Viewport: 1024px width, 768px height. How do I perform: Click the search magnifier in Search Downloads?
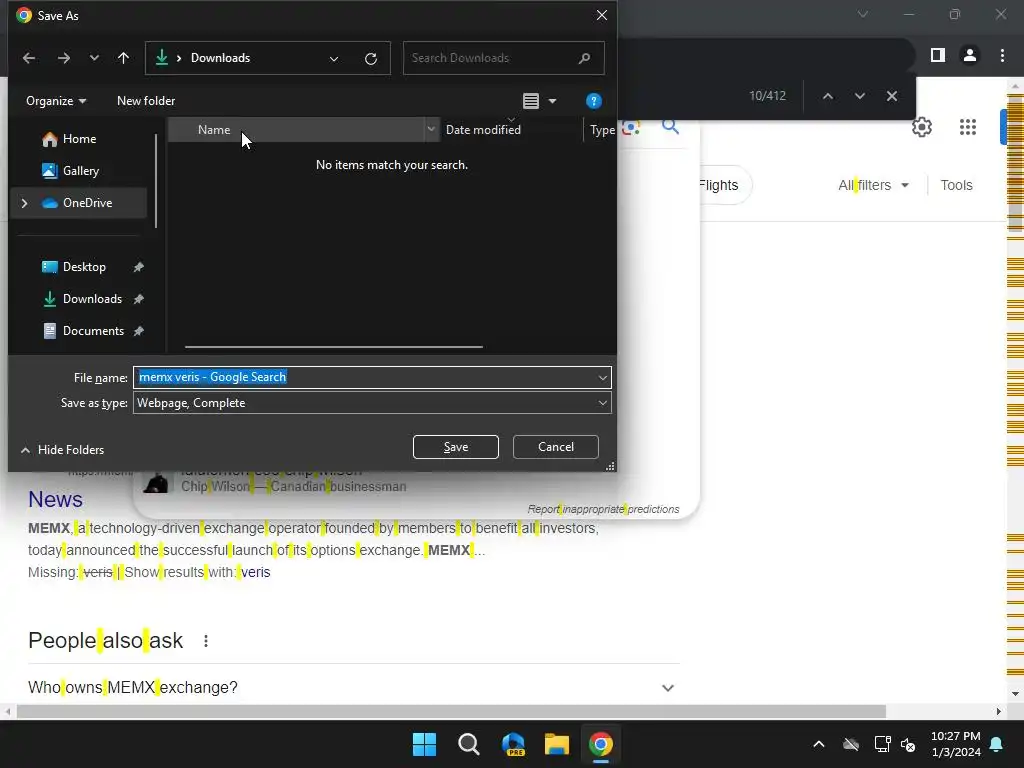tap(584, 58)
